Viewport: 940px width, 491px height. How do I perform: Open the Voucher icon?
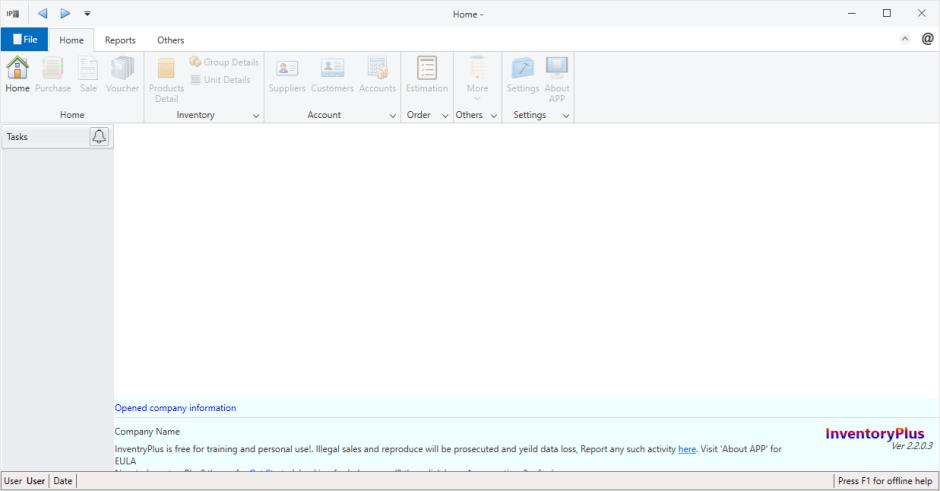[122, 75]
